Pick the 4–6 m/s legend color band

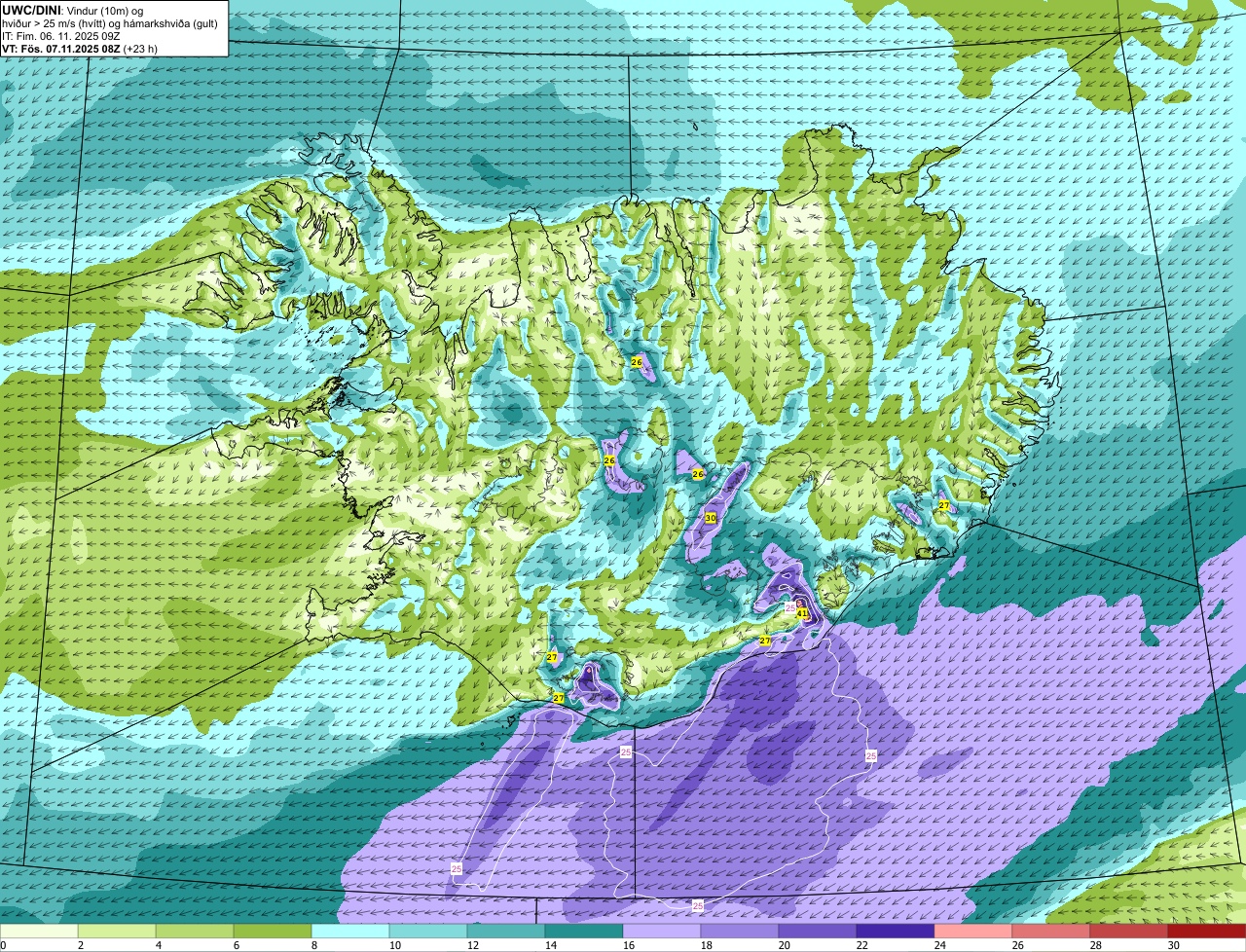coord(195,932)
